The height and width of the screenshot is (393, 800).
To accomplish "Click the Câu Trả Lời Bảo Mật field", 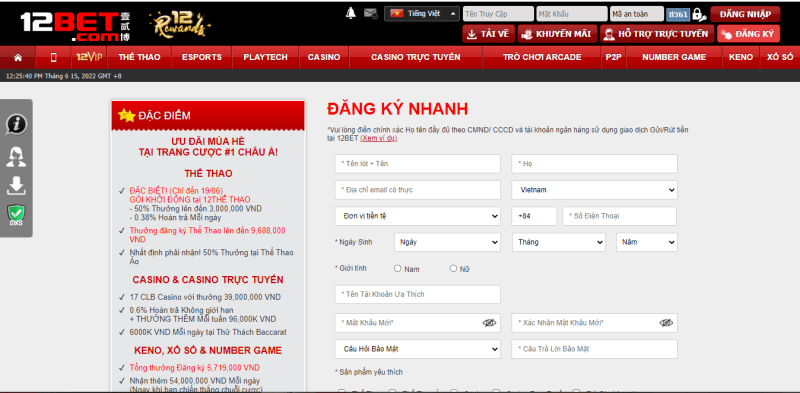I will pos(594,349).
